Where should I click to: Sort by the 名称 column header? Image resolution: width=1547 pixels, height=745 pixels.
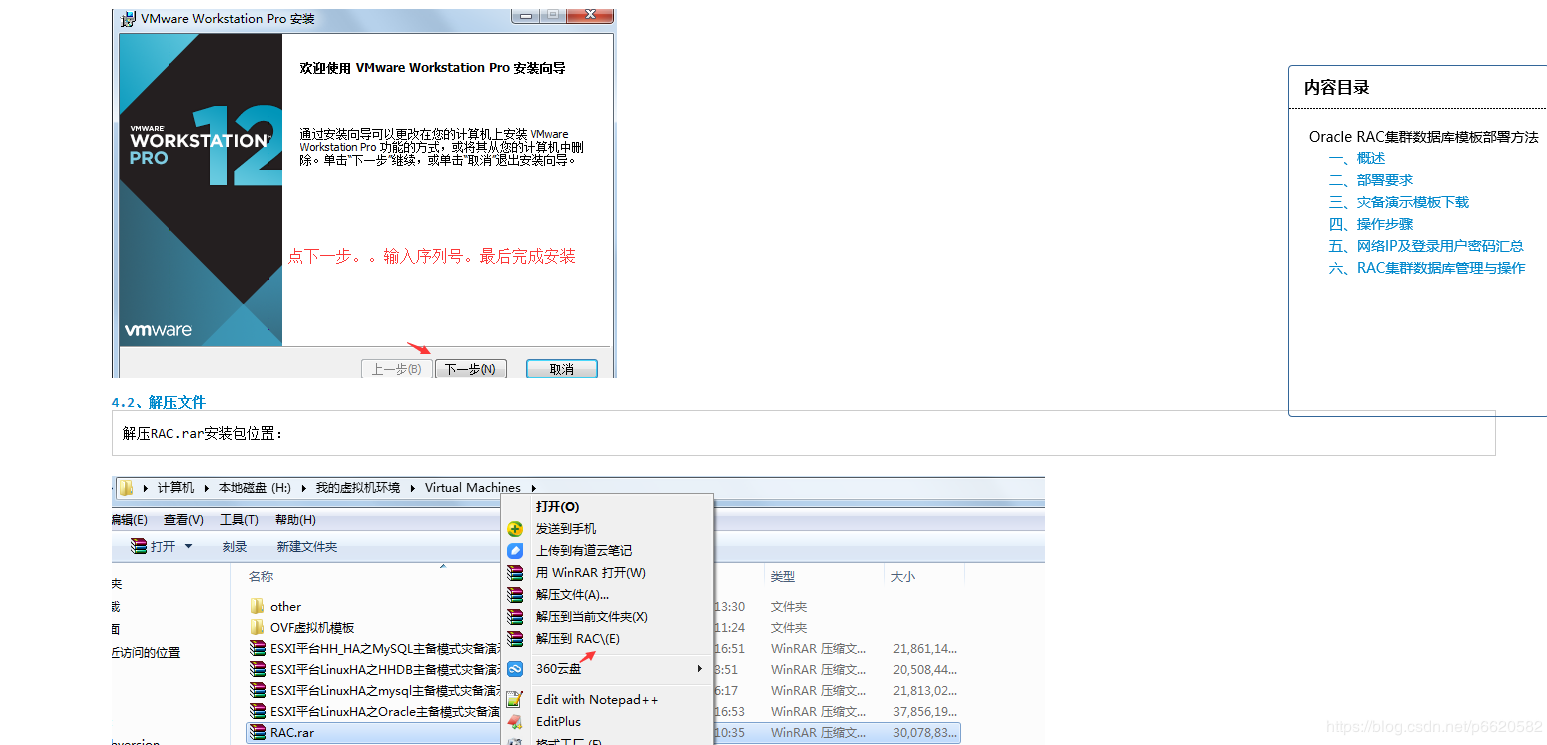pyautogui.click(x=261, y=577)
